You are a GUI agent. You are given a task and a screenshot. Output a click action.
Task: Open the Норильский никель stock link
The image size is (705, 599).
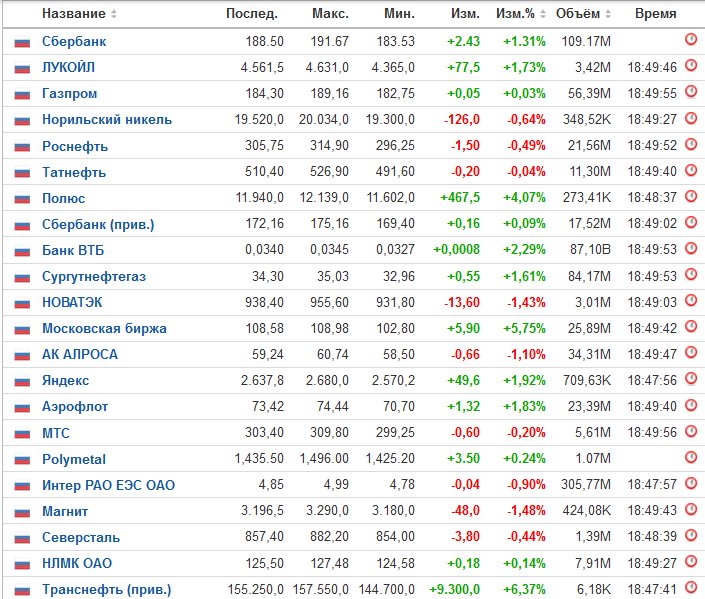107,120
